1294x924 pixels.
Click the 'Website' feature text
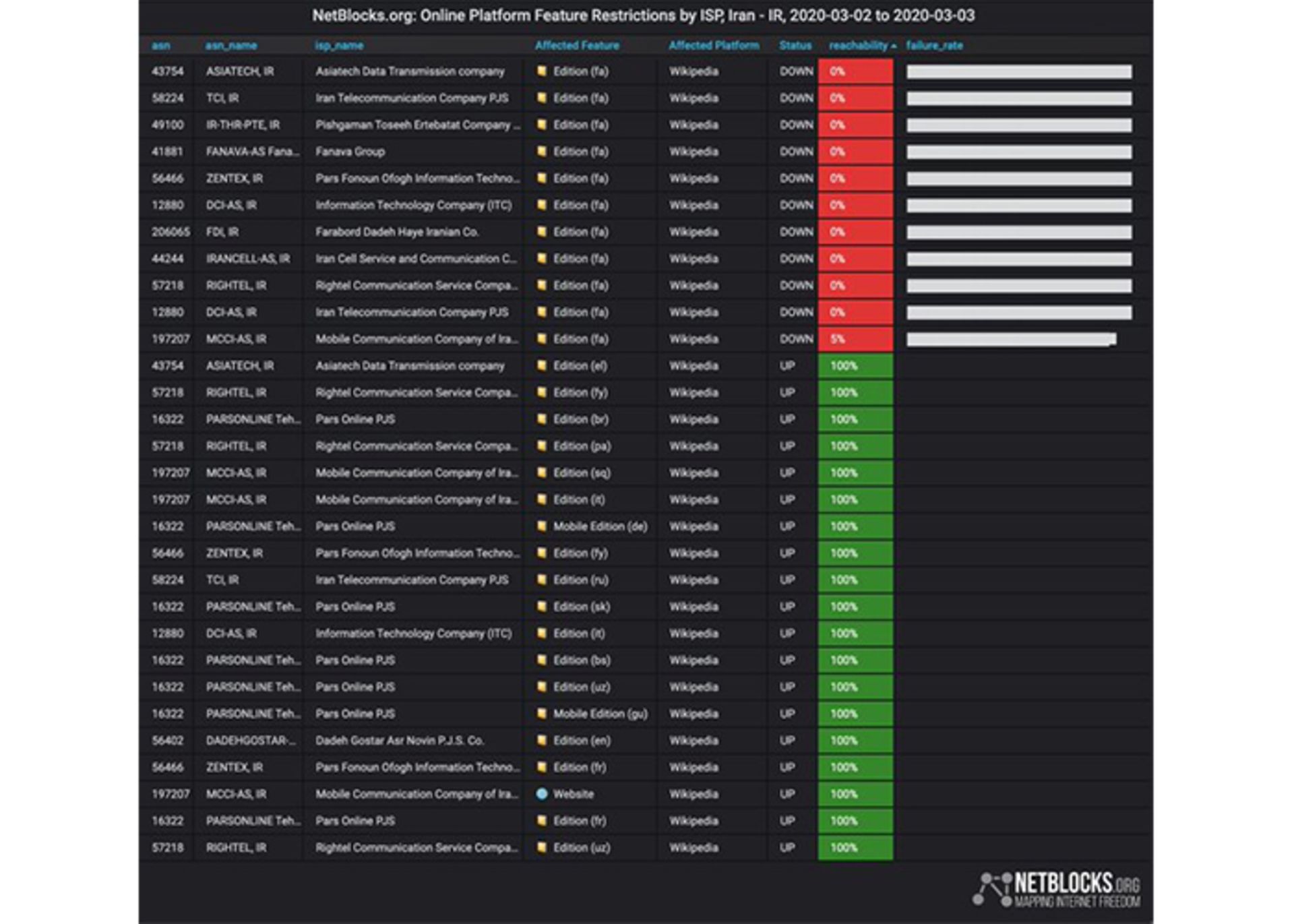tap(573, 794)
